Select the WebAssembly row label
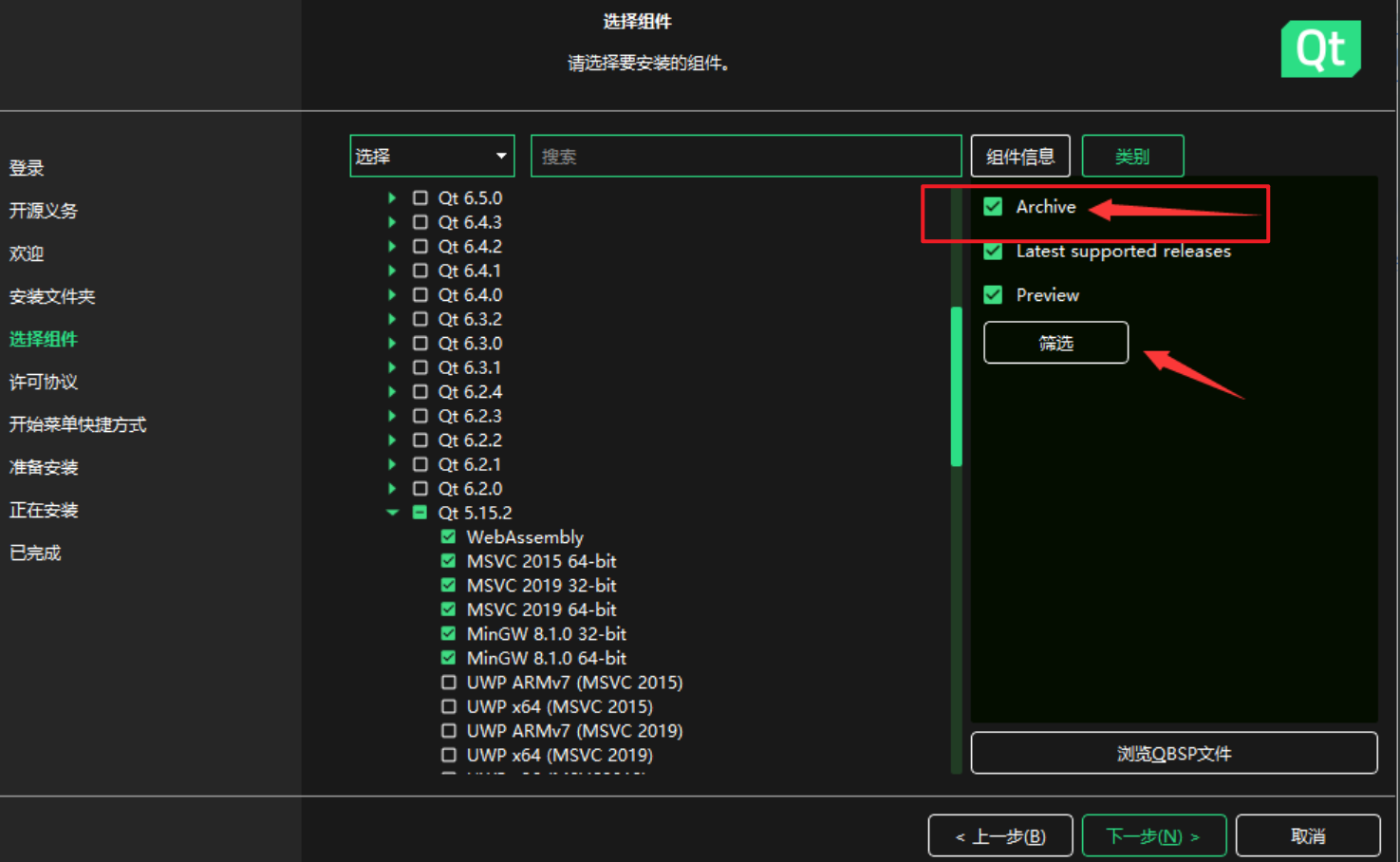This screenshot has height=862, width=1400. [525, 537]
